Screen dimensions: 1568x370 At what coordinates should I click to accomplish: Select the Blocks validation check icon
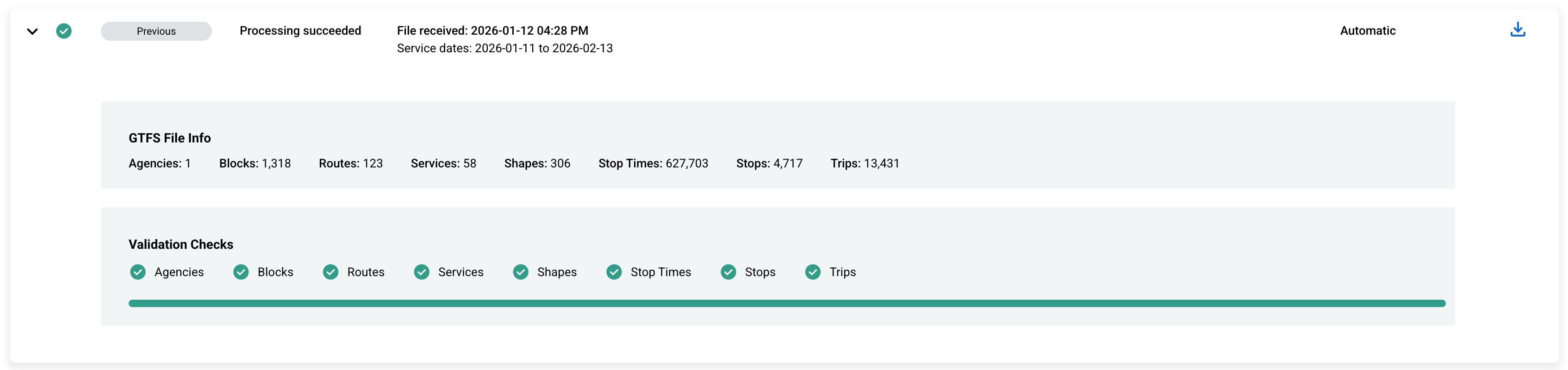coord(242,272)
